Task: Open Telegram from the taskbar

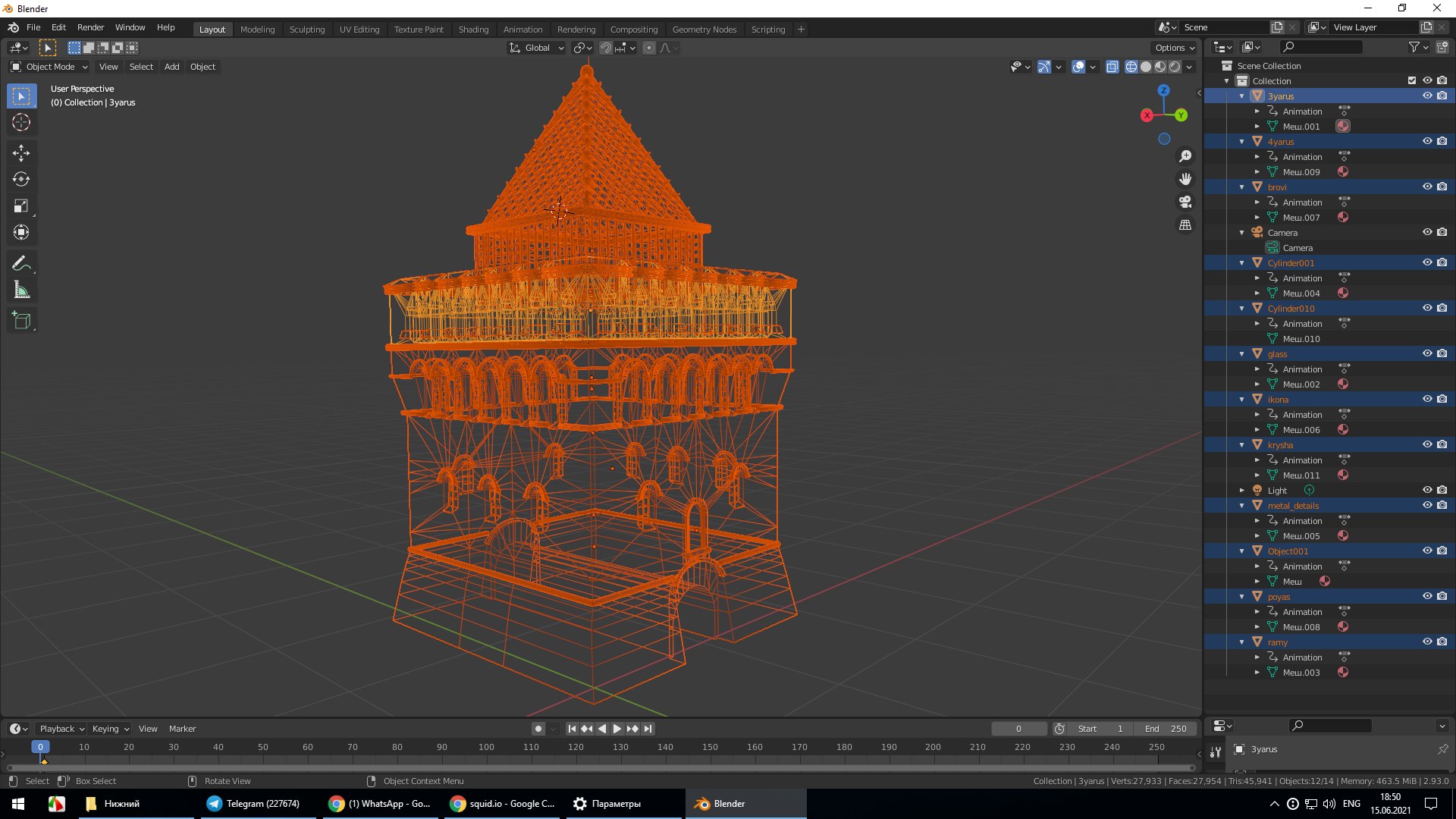Action: pos(254,804)
